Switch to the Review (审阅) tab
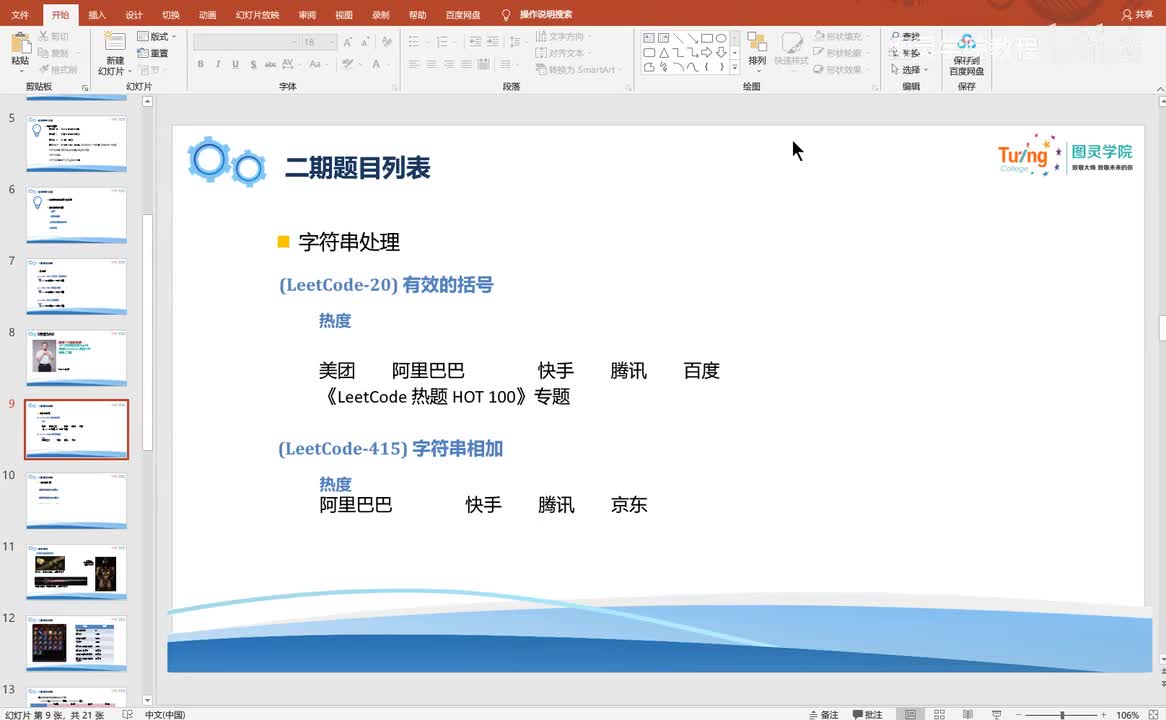The height and width of the screenshot is (720, 1166). 307,15
